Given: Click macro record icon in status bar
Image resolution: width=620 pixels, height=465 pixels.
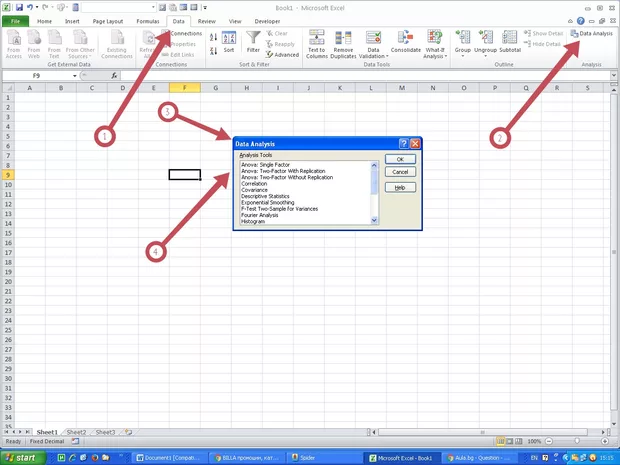Looking at the screenshot, I should coord(75,441).
